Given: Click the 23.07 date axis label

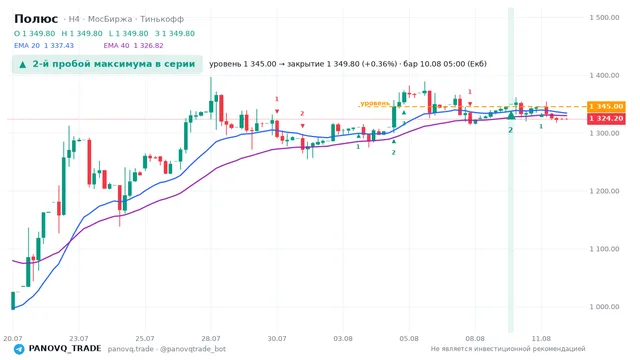Looking at the screenshot, I should coord(79,339).
